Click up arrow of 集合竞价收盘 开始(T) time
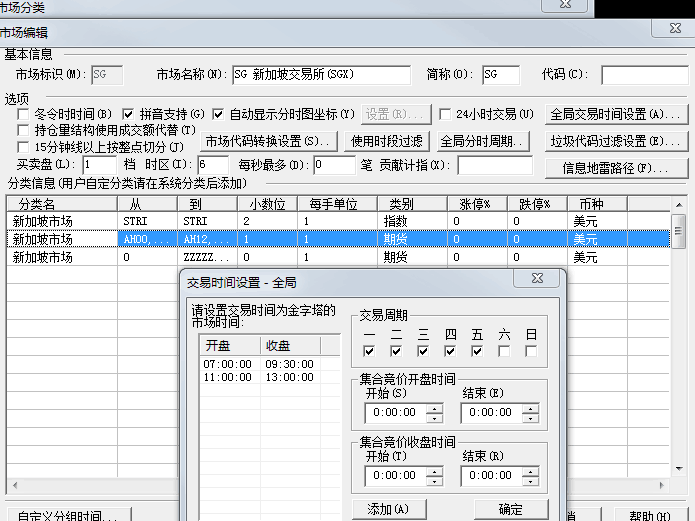The height and width of the screenshot is (521, 695). [x=433, y=471]
